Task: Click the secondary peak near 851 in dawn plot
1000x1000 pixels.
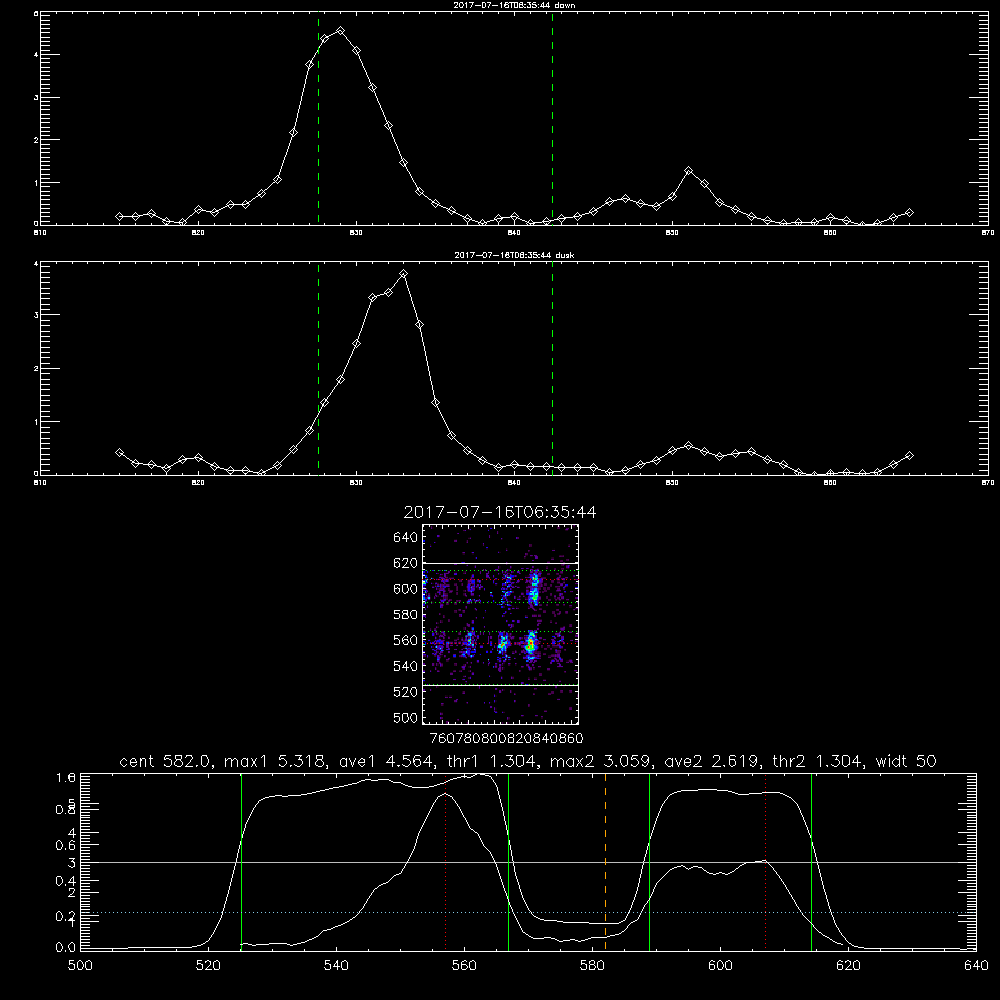Action: click(x=688, y=171)
